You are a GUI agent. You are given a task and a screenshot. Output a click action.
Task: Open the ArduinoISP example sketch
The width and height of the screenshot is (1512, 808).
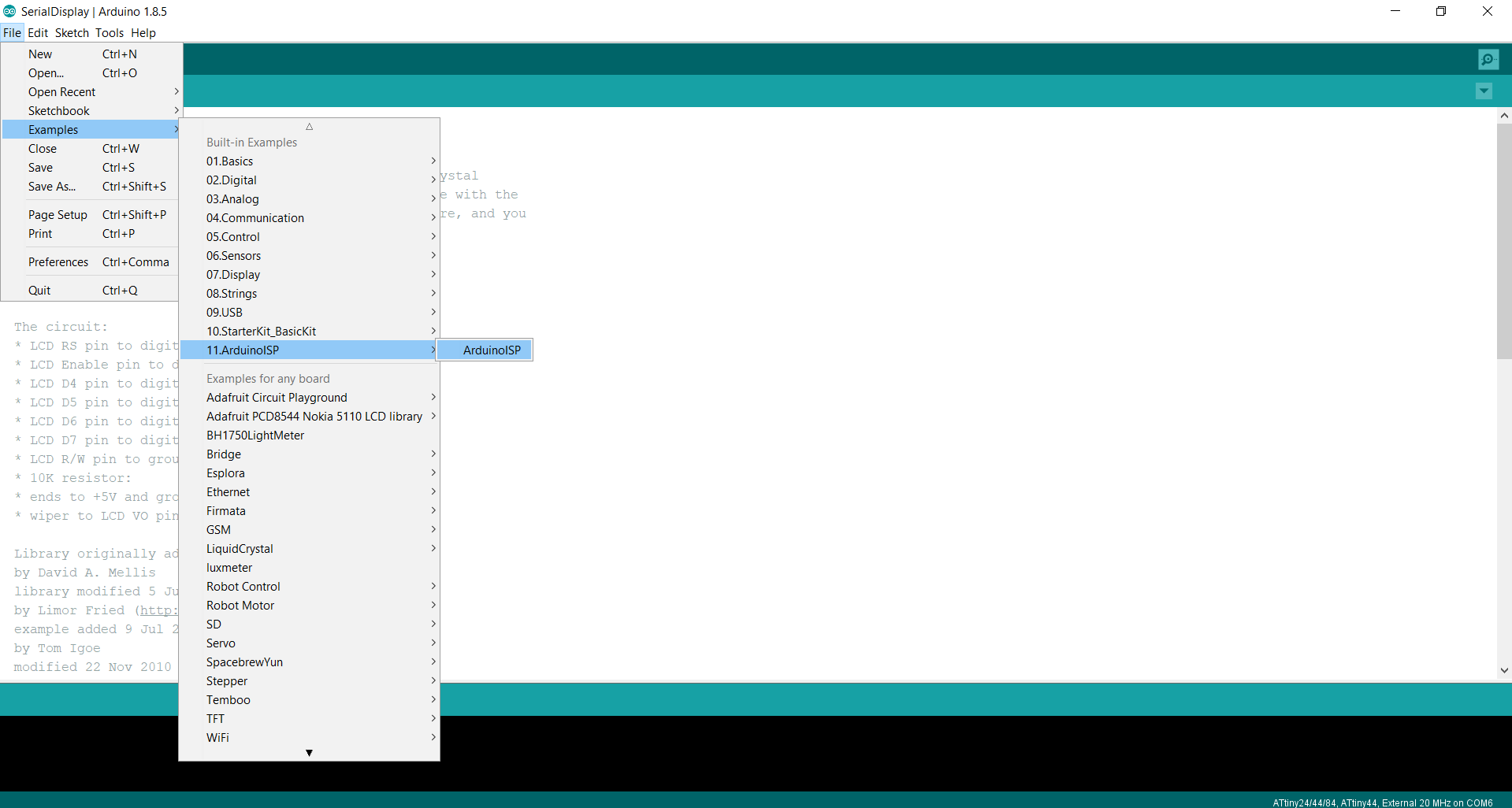click(x=485, y=350)
